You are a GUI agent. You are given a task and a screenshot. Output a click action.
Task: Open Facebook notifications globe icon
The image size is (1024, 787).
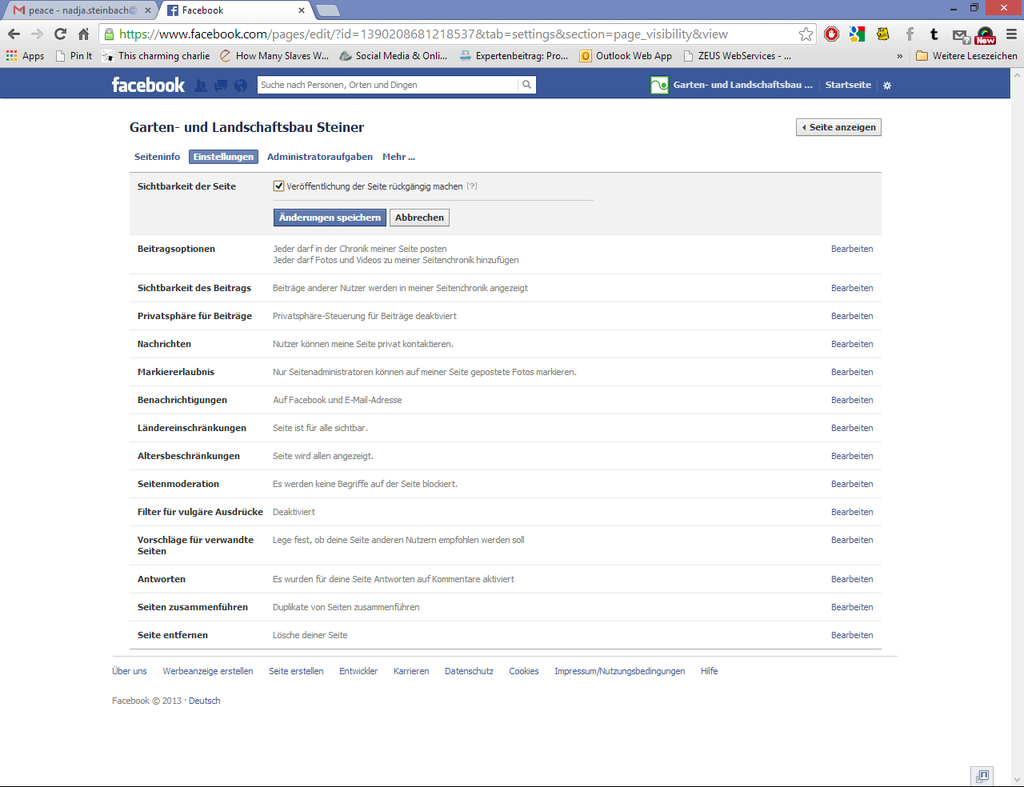(x=241, y=86)
